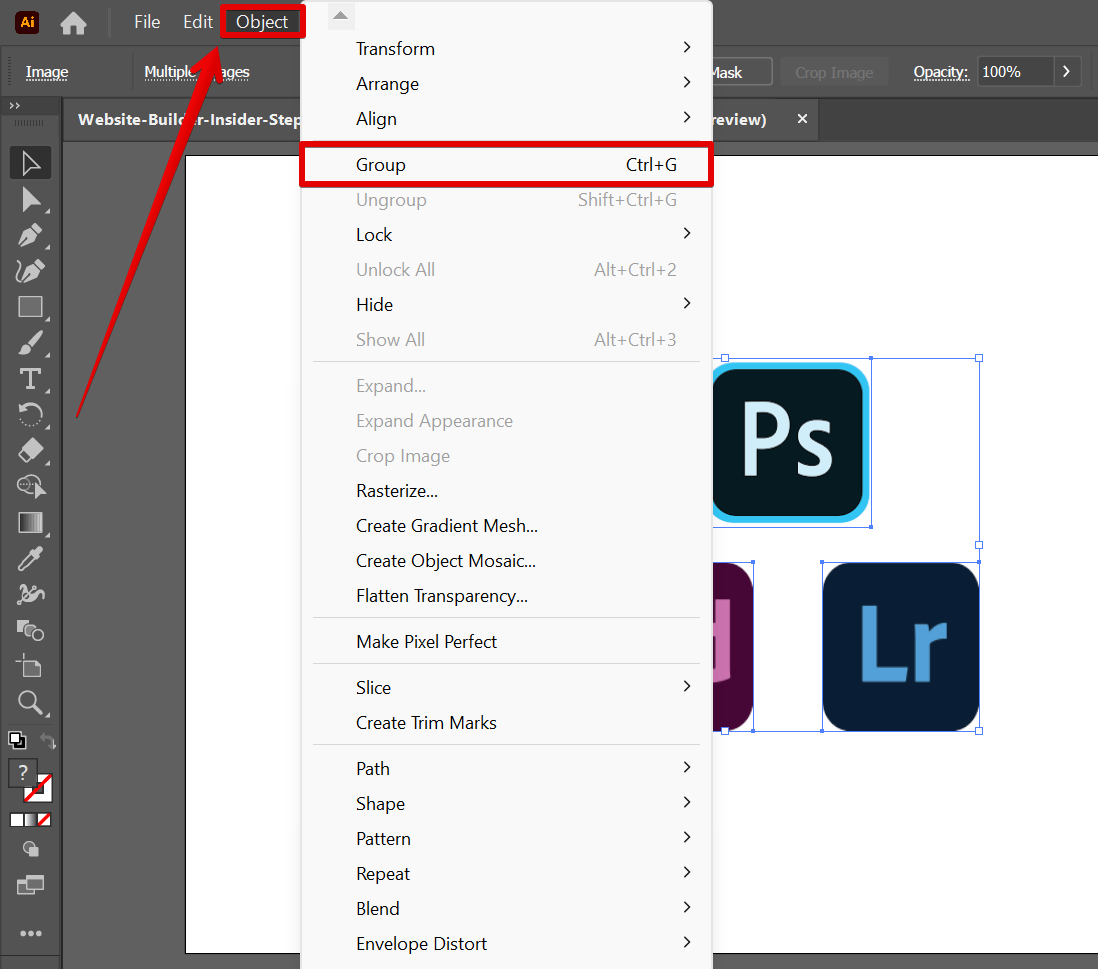Close the Website-Builder-Insider document tab
The width and height of the screenshot is (1098, 969).
pyautogui.click(x=802, y=119)
